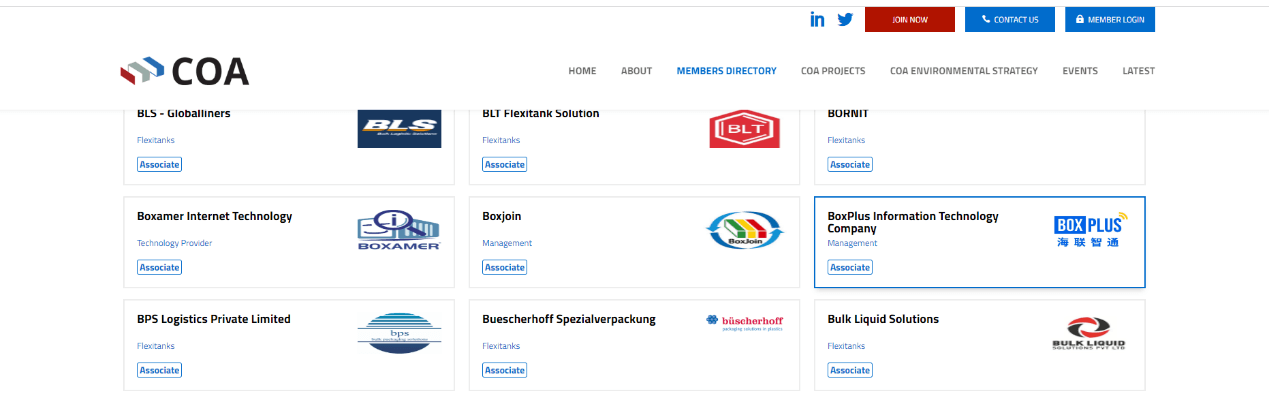
Task: Open the COA Projects menu item
Action: [x=833, y=71]
